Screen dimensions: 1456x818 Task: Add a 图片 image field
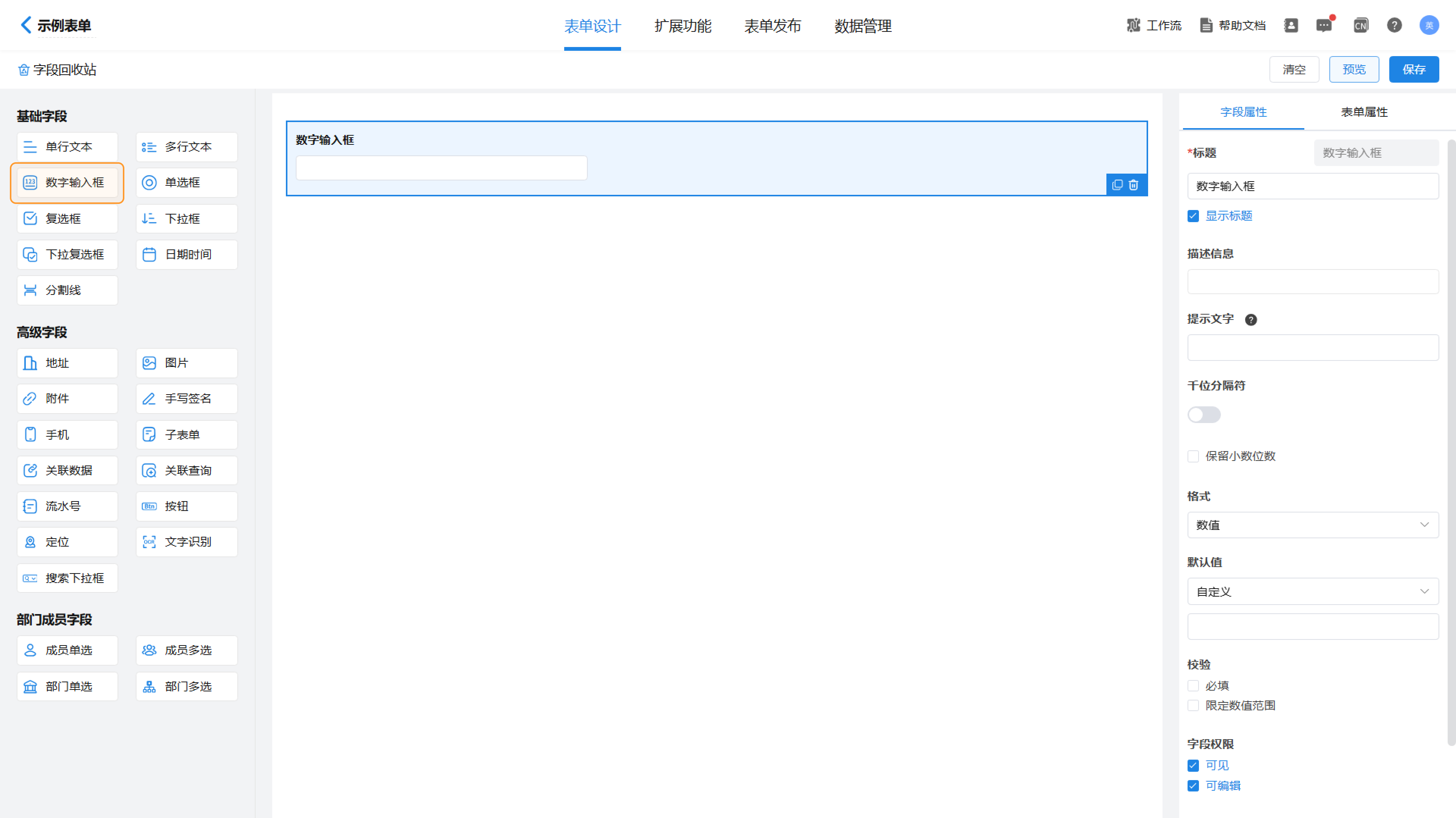point(187,363)
